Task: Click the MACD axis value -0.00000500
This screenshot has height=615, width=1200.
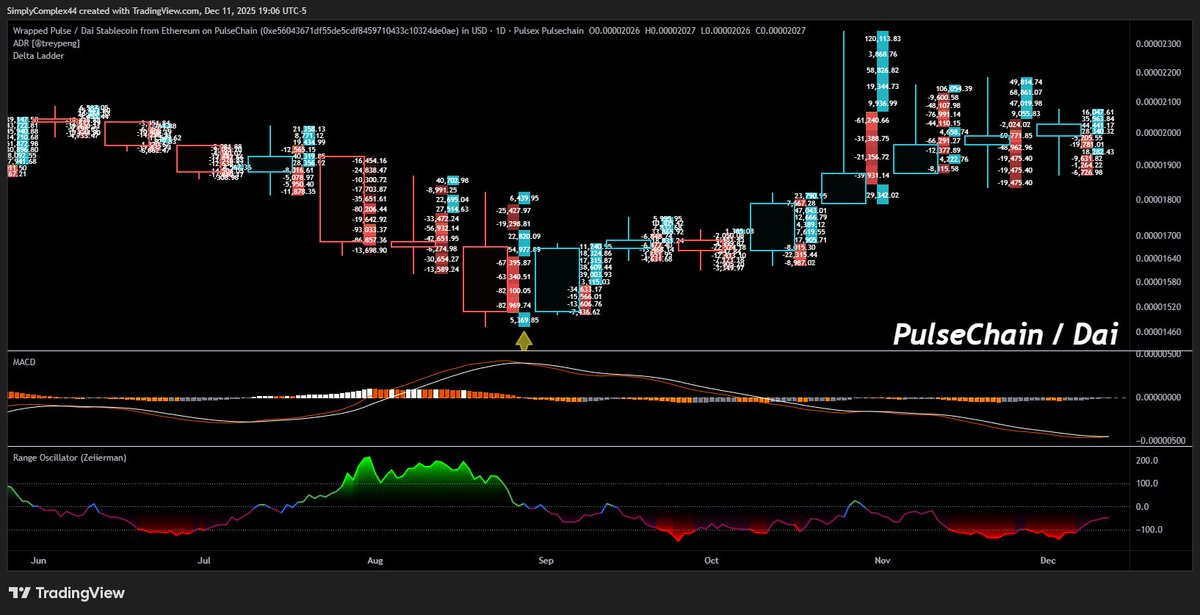Action: 1161,439
